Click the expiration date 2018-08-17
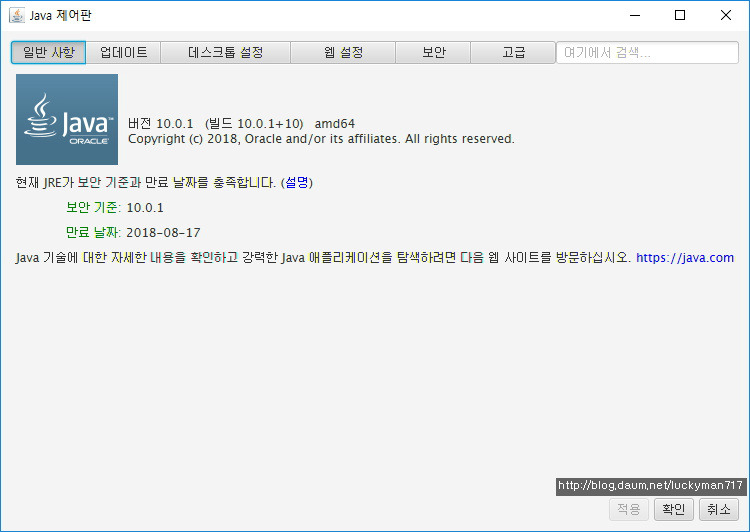750x532 pixels. (x=163, y=233)
